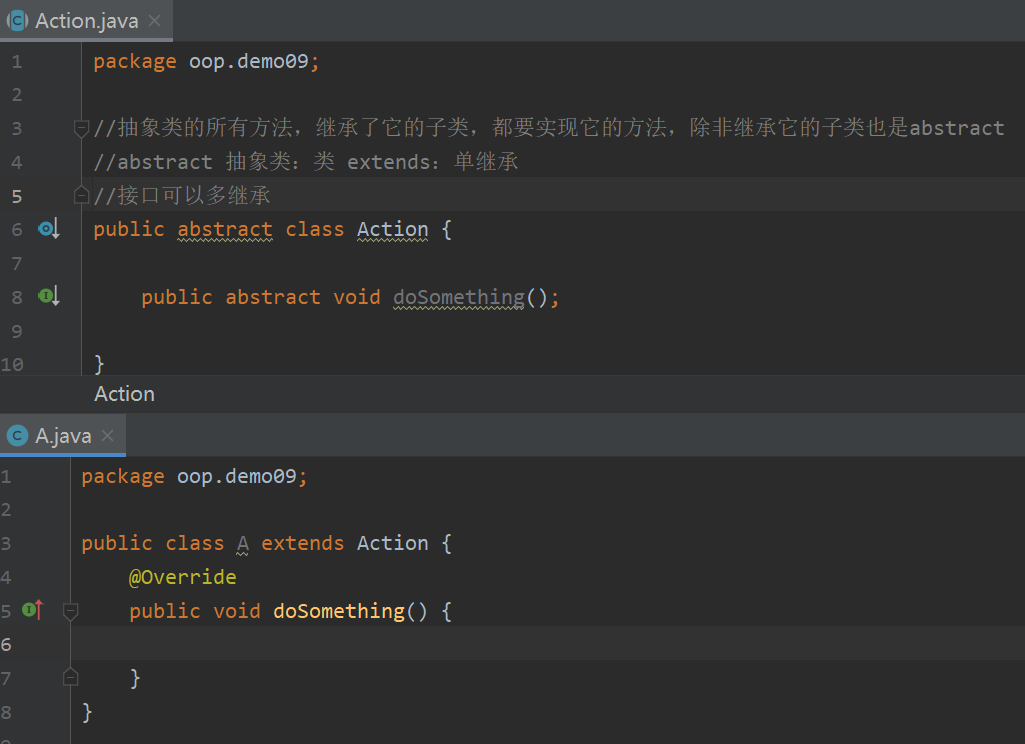
Task: Click the class name A in its declaration
Action: click(243, 543)
